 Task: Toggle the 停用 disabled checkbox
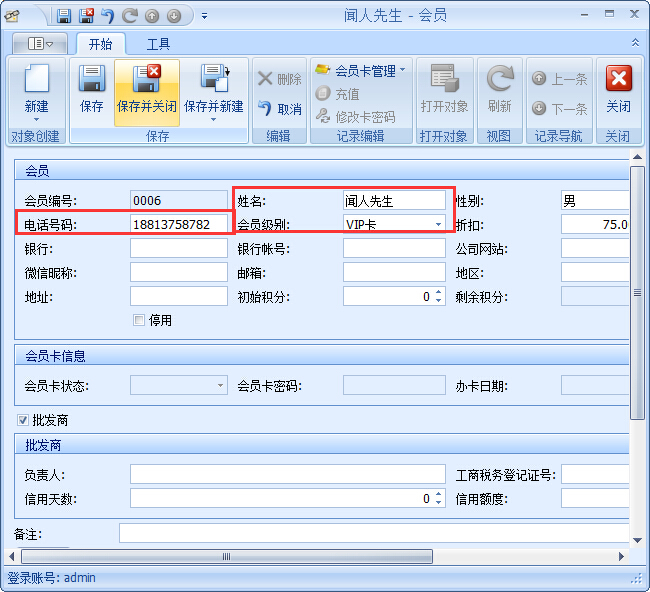click(139, 320)
